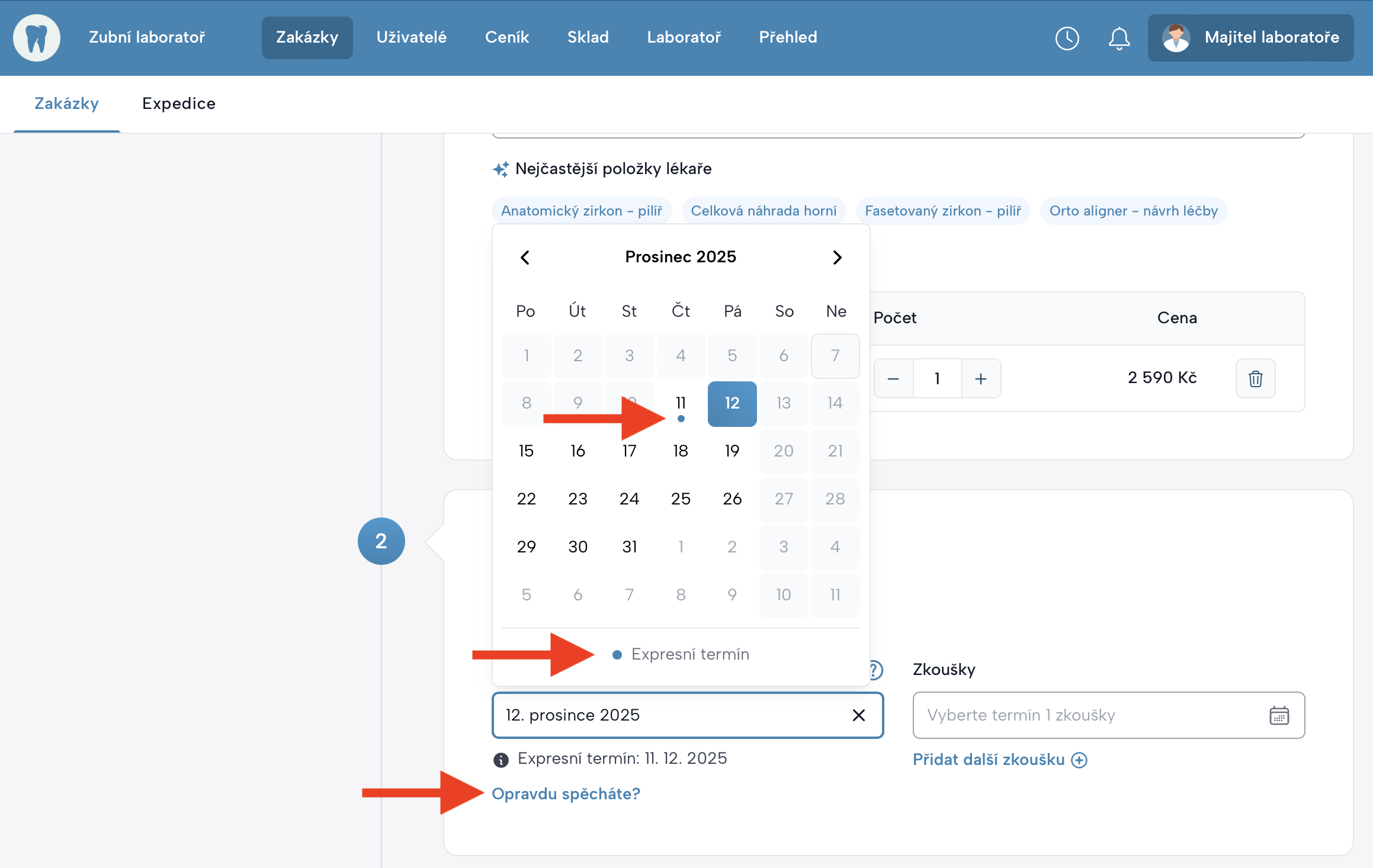Viewport: 1373px width, 868px height.
Task: Clear the selected date with X
Action: pyautogui.click(x=858, y=715)
